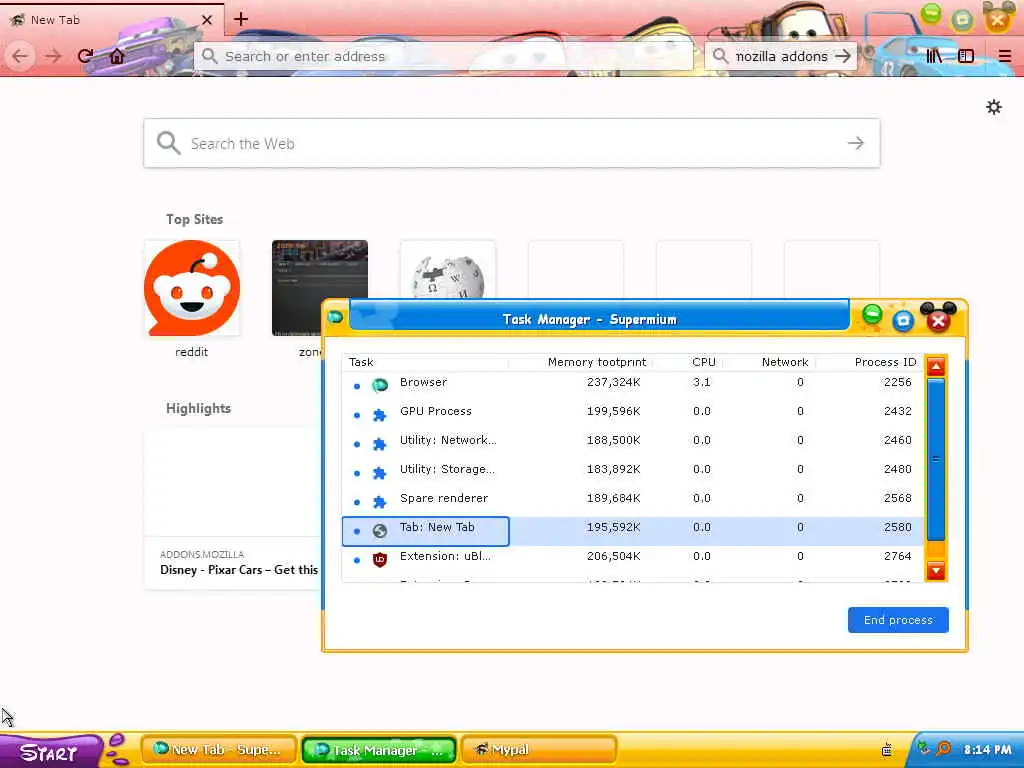The height and width of the screenshot is (768, 1024).
Task: Click the Search the Web go arrow
Action: click(856, 143)
